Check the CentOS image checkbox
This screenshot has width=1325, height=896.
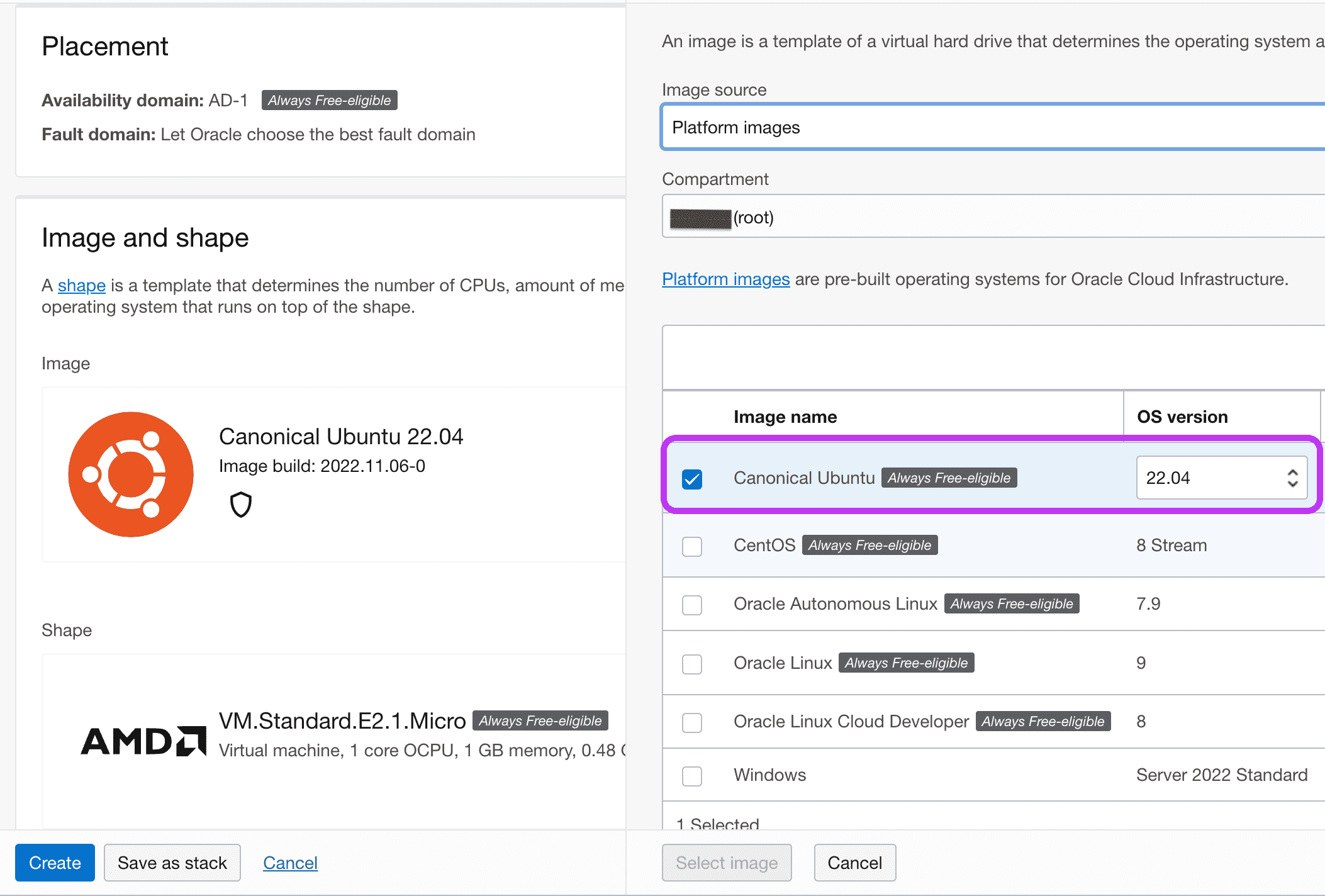point(692,546)
